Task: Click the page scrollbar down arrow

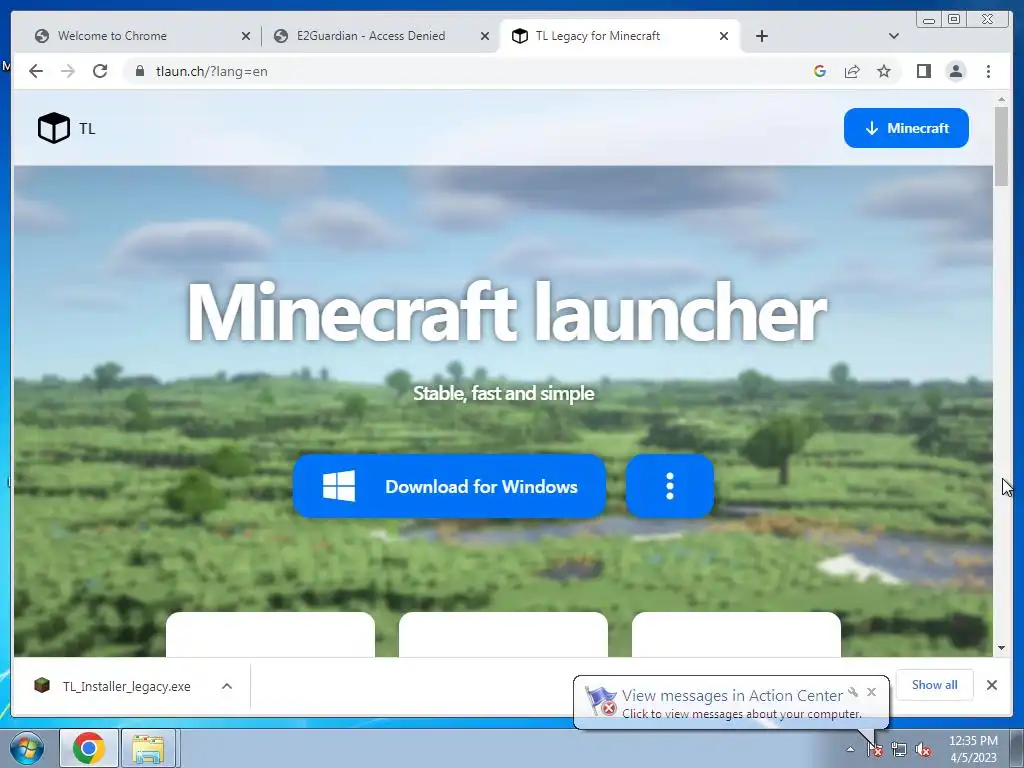Action: 1002,648
